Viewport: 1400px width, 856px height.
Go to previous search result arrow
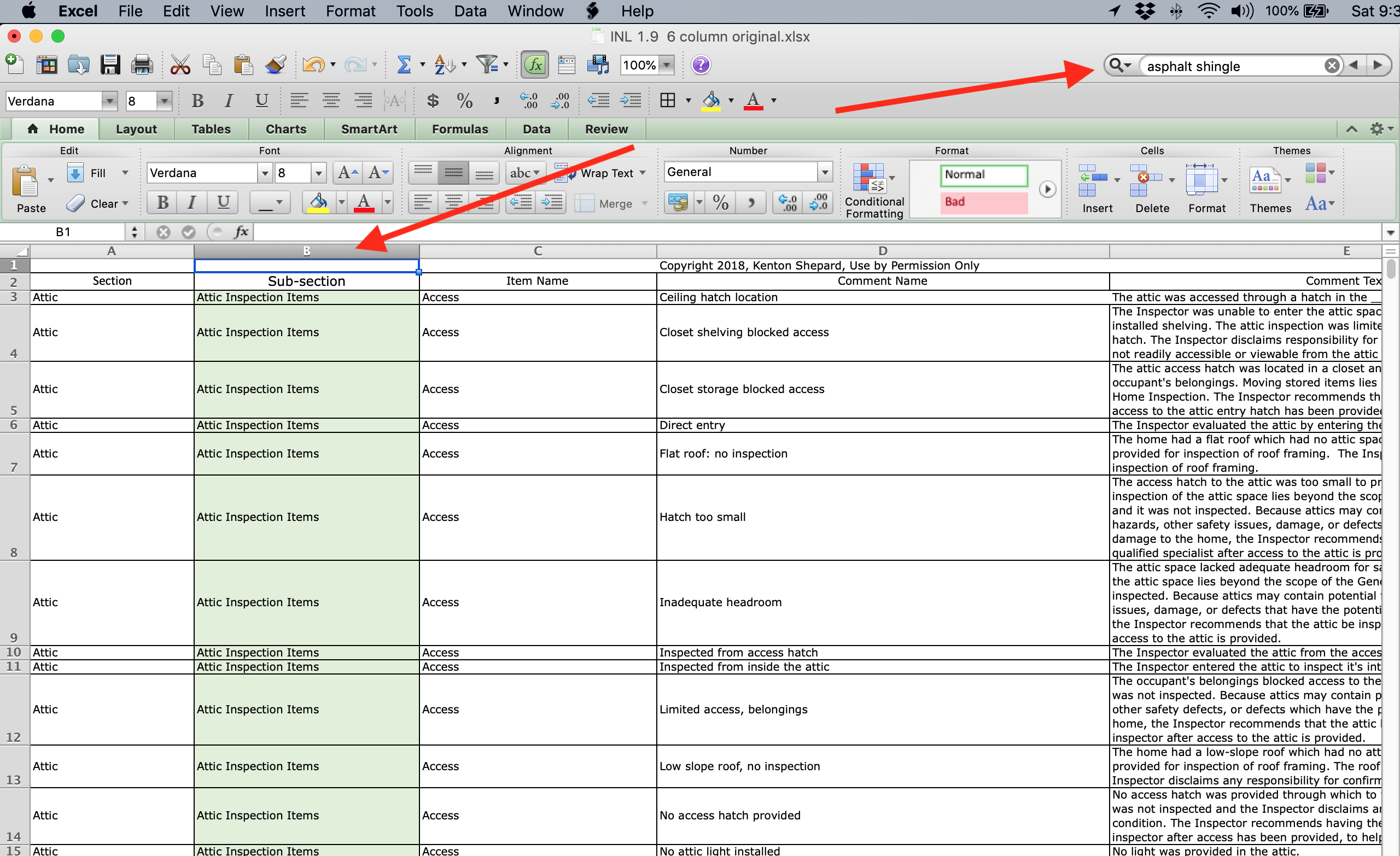coord(1354,66)
